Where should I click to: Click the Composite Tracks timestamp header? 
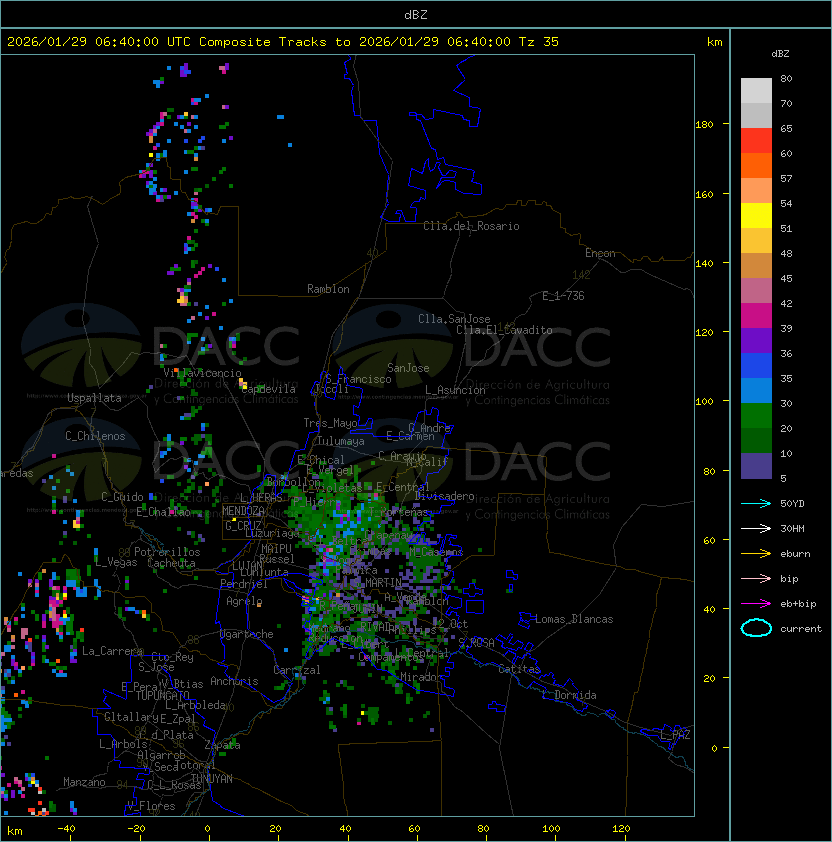pos(283,42)
